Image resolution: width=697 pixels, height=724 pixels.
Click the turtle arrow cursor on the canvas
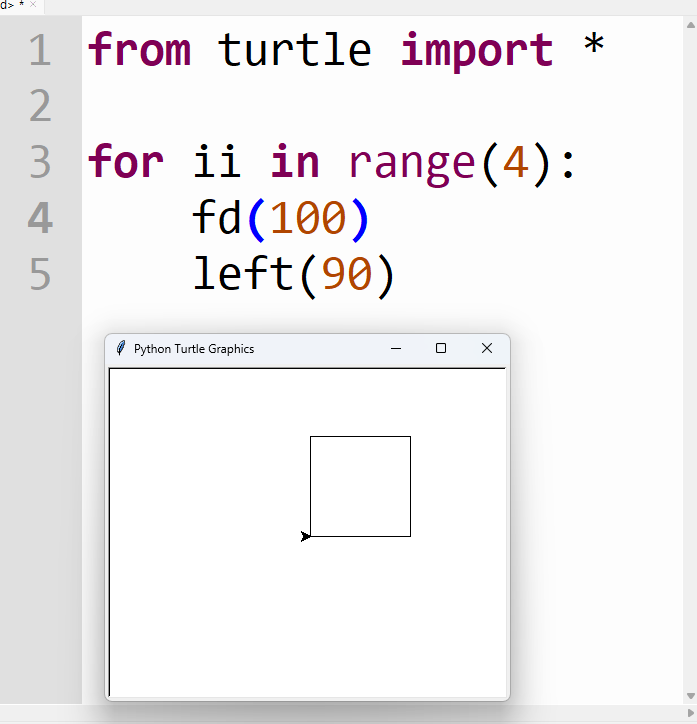[x=306, y=536]
